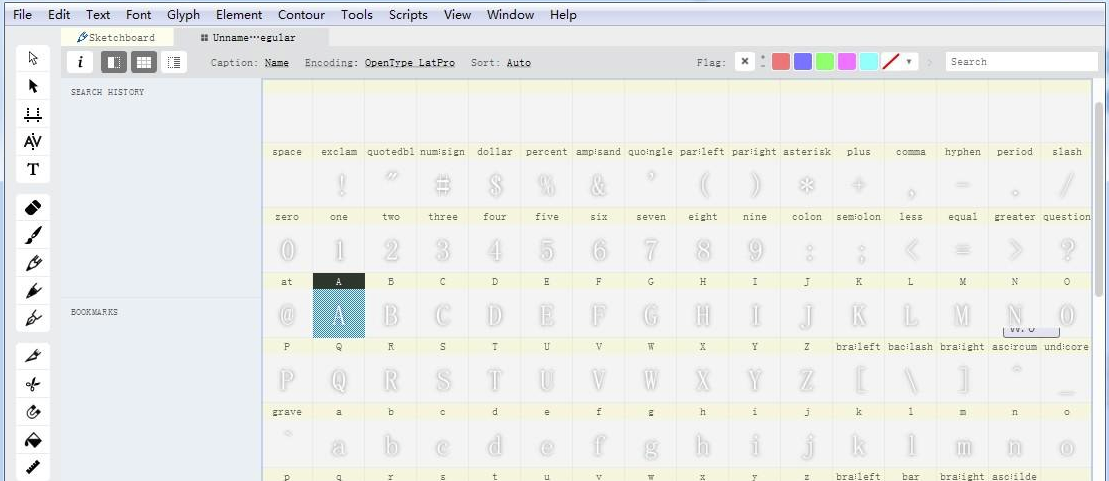Switch to the Sketchboard tab
Image resolution: width=1109 pixels, height=481 pixels.
117,37
